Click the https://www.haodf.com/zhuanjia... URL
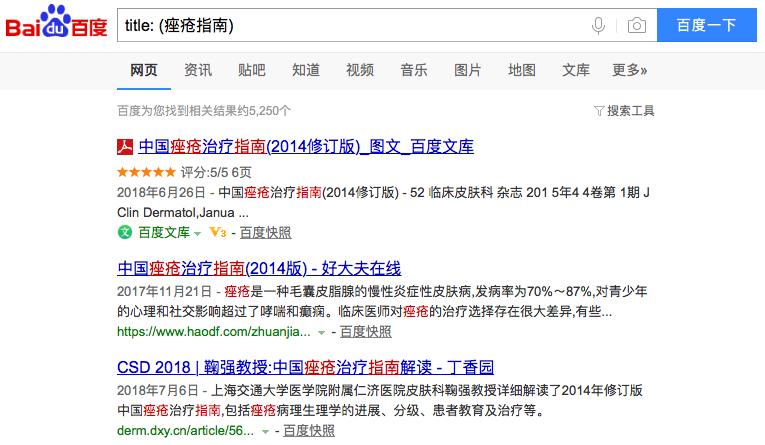This screenshot has height=445, width=765. click(x=214, y=332)
